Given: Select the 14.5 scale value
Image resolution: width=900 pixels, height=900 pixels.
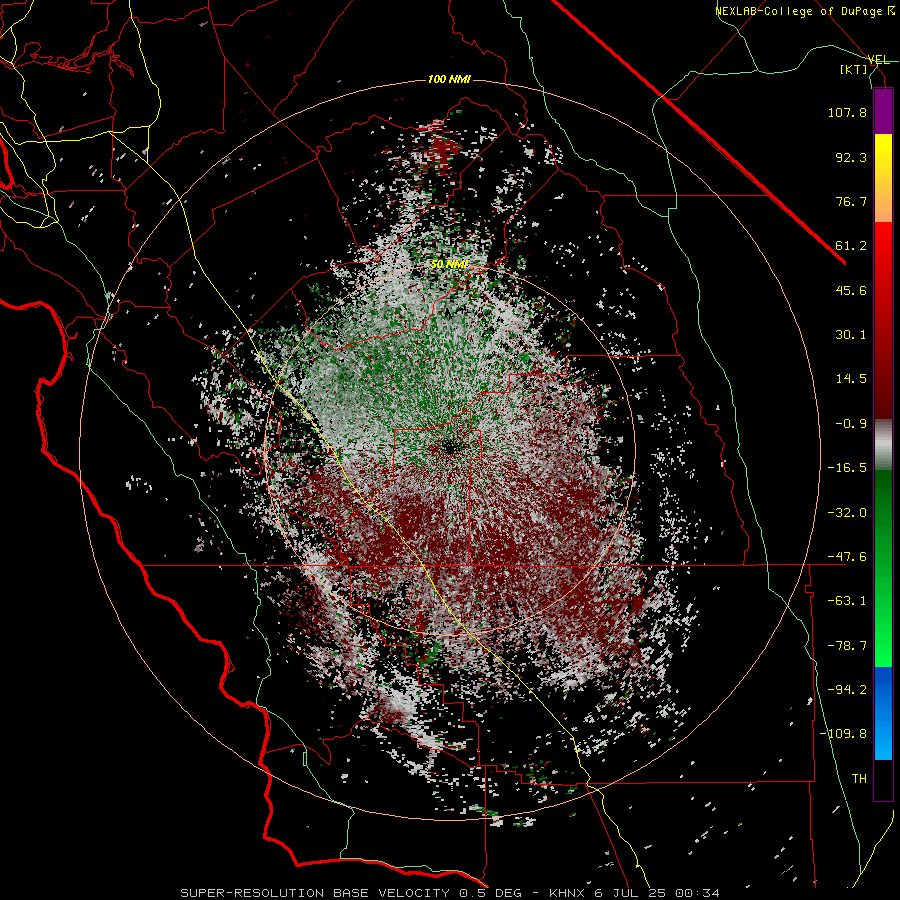Looking at the screenshot, I should coord(851,379).
